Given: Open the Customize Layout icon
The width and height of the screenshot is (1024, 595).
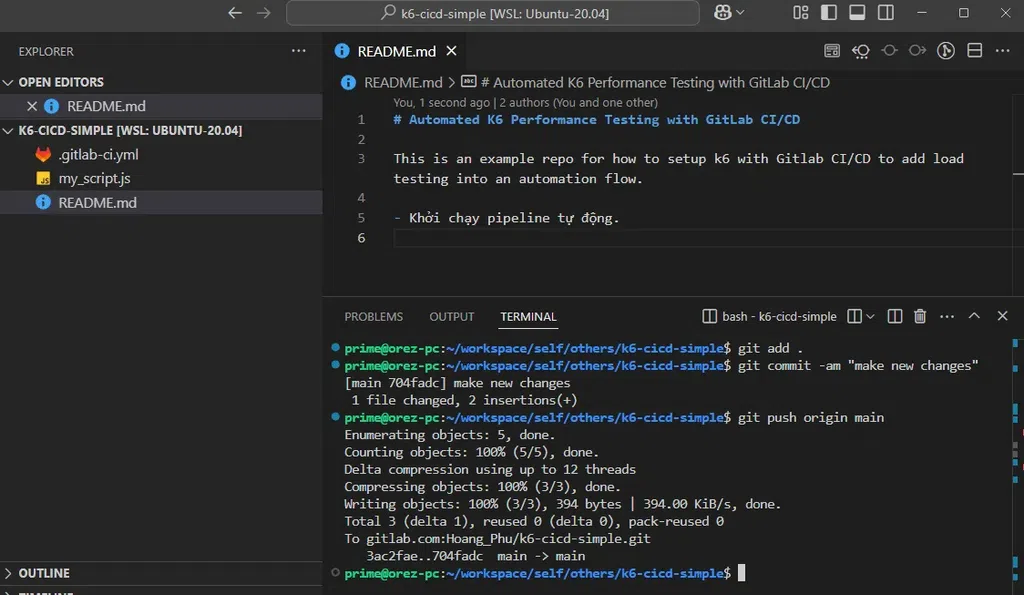Looking at the screenshot, I should click(801, 12).
